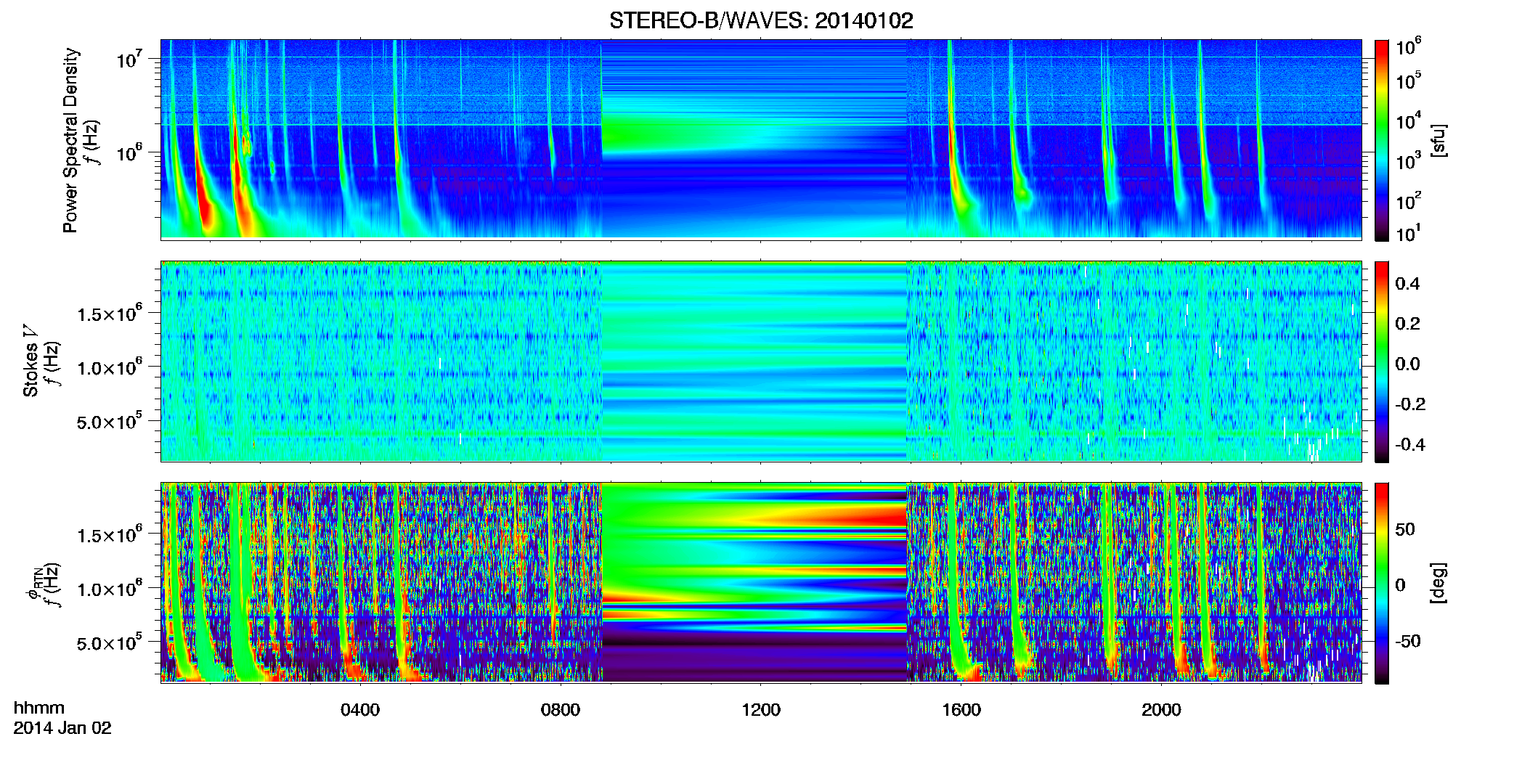This screenshot has width=1522, height=784.
Task: Select the Stokes V axis label
Action: (30, 361)
